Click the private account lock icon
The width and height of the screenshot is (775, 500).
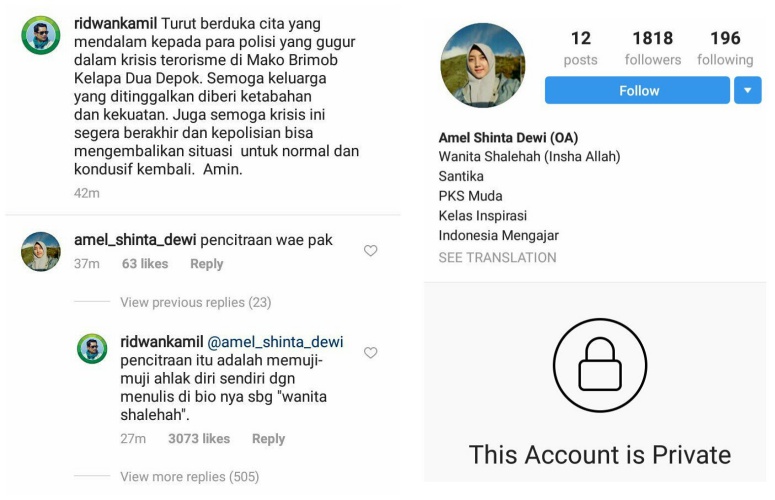click(x=600, y=365)
